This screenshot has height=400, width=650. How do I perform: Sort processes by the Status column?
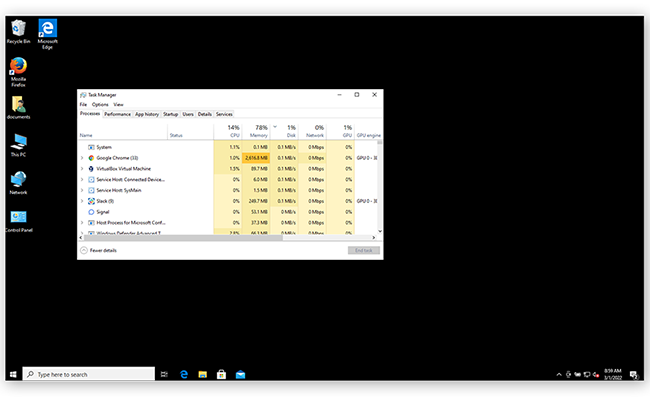click(190, 131)
